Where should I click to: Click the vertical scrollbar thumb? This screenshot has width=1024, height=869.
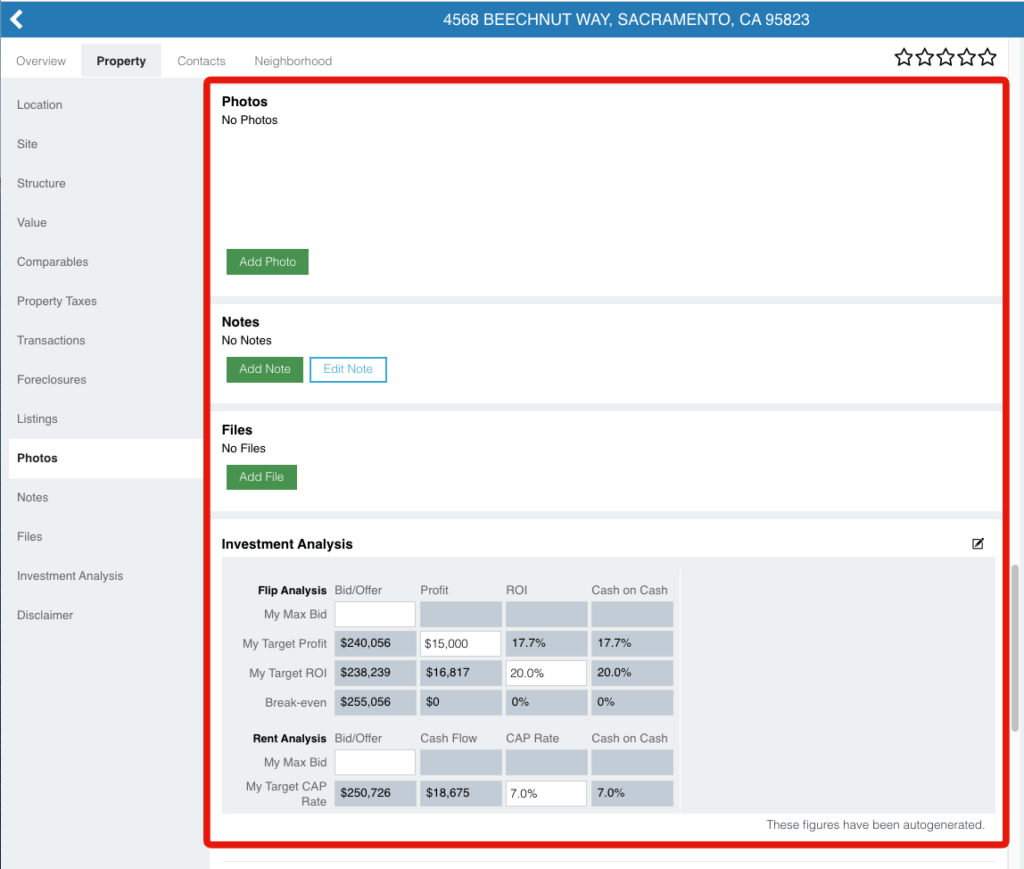click(1017, 645)
